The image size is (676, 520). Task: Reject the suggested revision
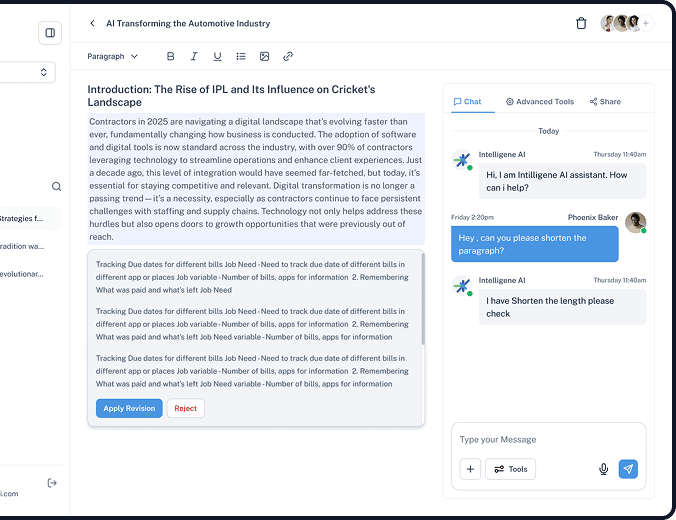[x=186, y=408]
